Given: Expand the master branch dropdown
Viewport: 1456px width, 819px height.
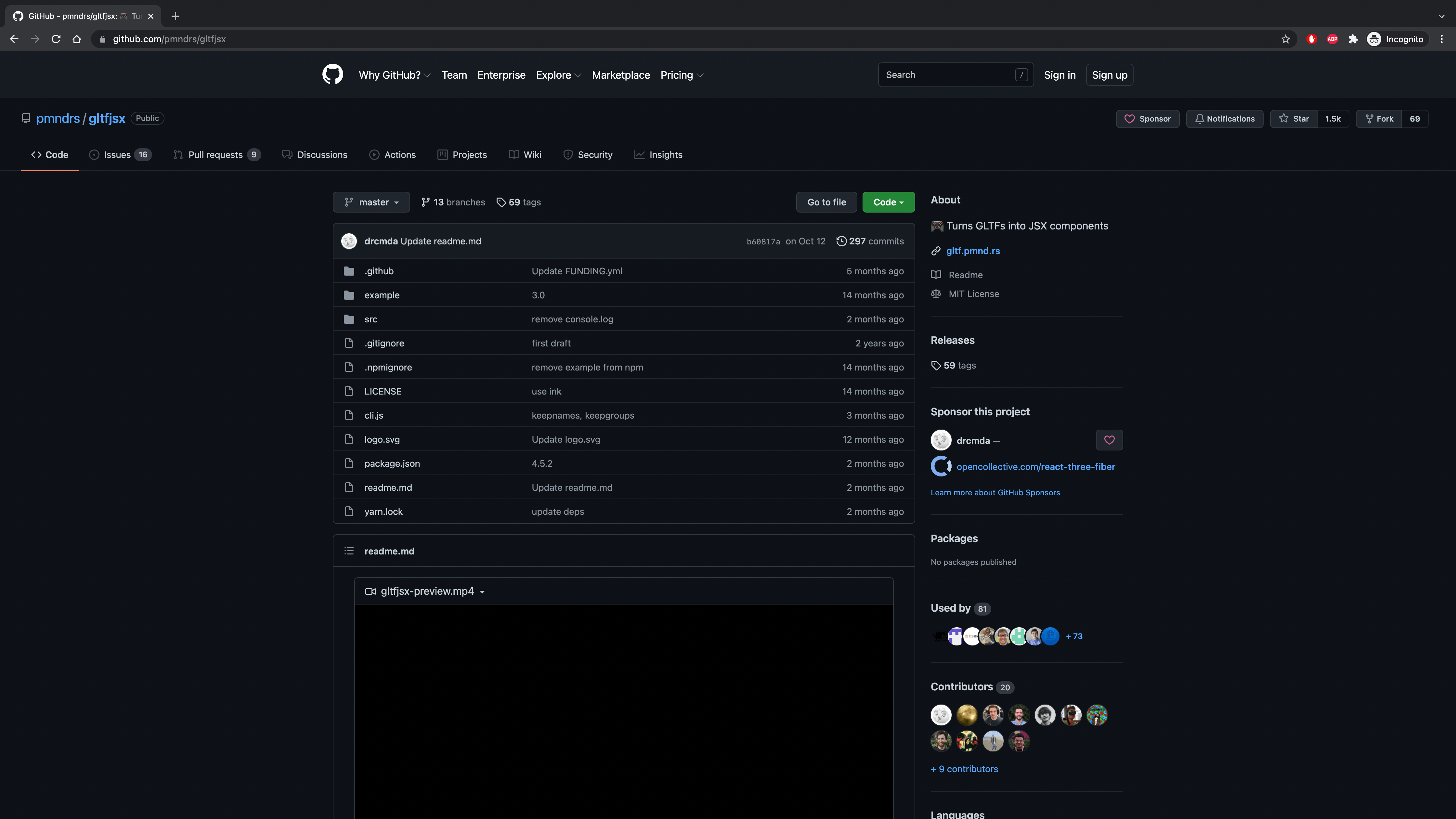Looking at the screenshot, I should 371,202.
